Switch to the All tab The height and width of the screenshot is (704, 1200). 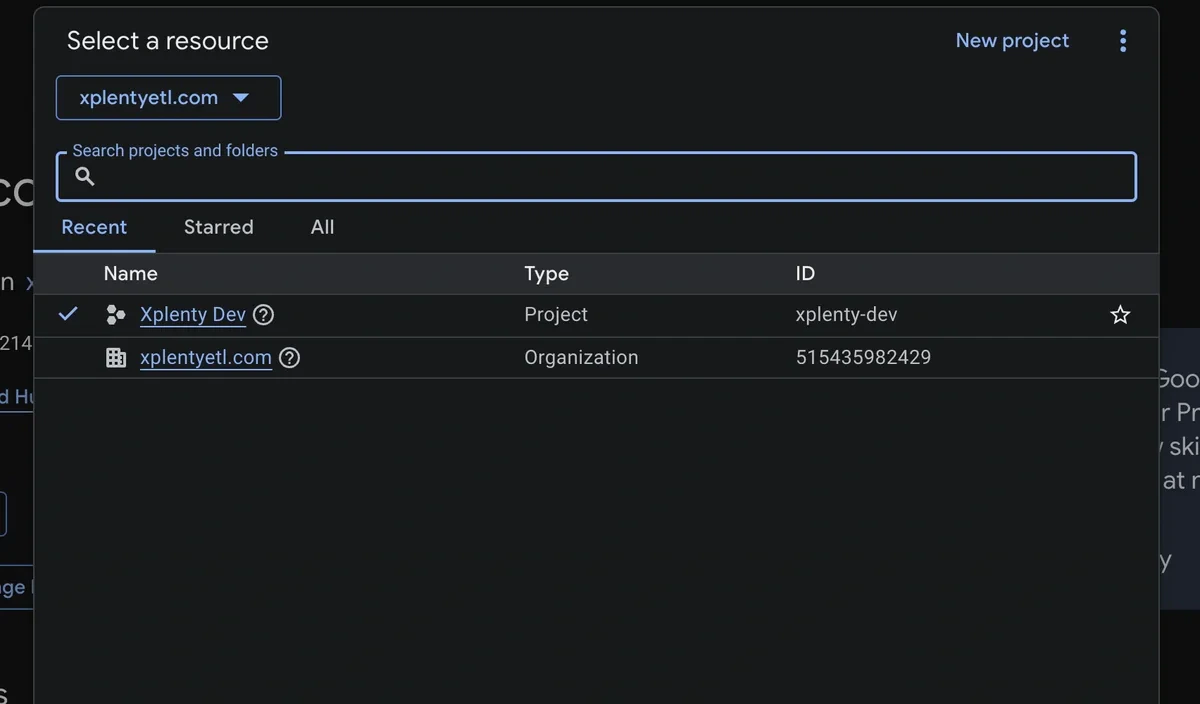(322, 227)
